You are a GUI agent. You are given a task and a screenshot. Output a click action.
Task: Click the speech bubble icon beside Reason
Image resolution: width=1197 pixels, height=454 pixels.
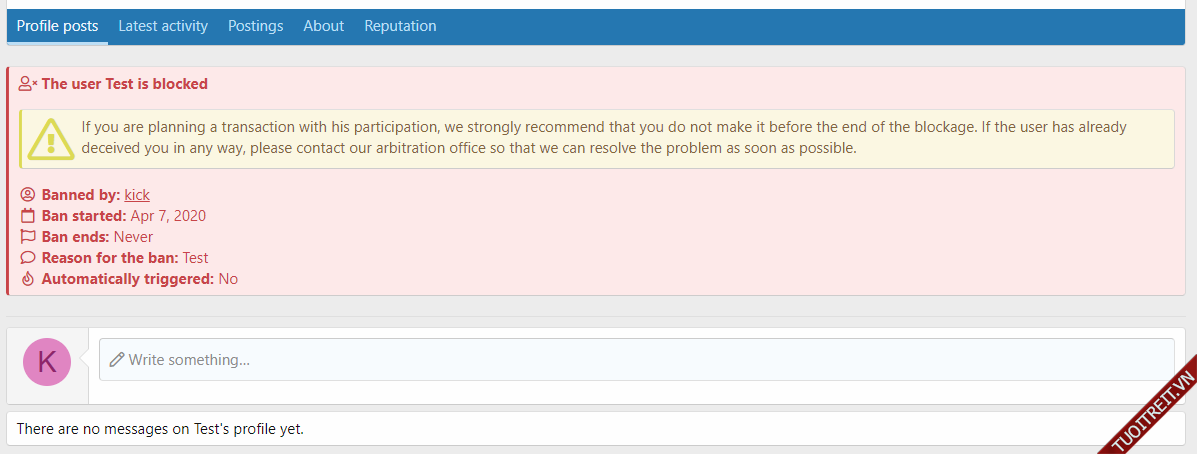(28, 258)
